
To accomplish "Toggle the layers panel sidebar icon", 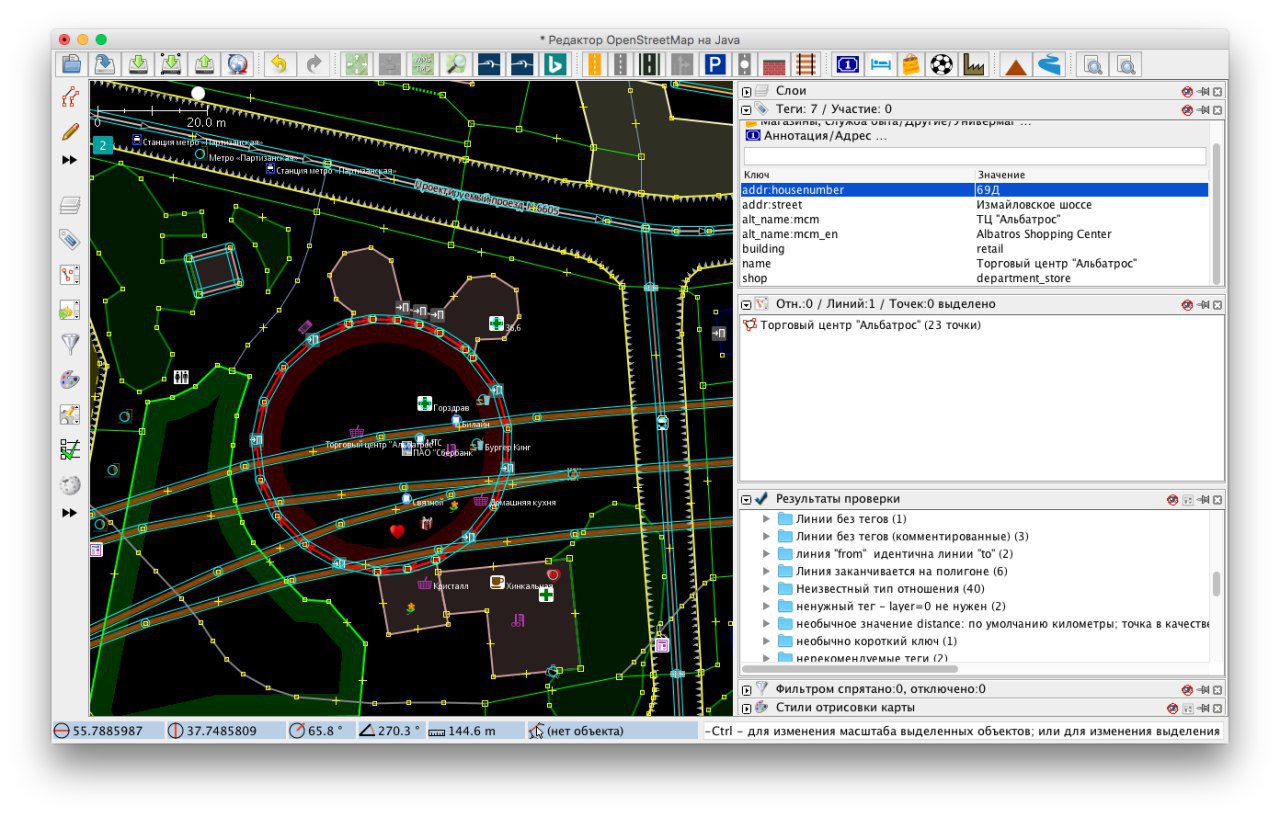I will point(70,206).
